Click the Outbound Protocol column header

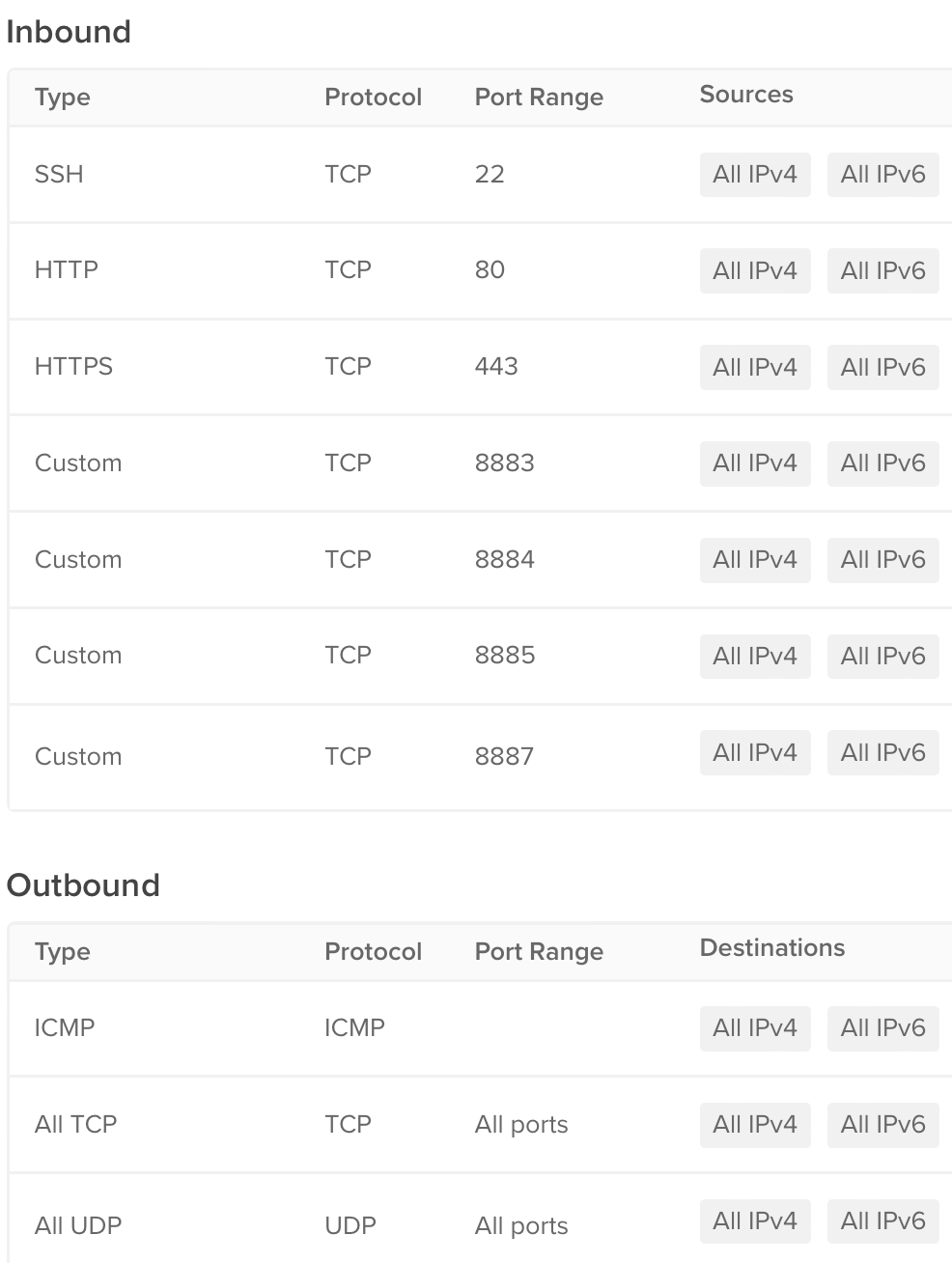click(374, 952)
